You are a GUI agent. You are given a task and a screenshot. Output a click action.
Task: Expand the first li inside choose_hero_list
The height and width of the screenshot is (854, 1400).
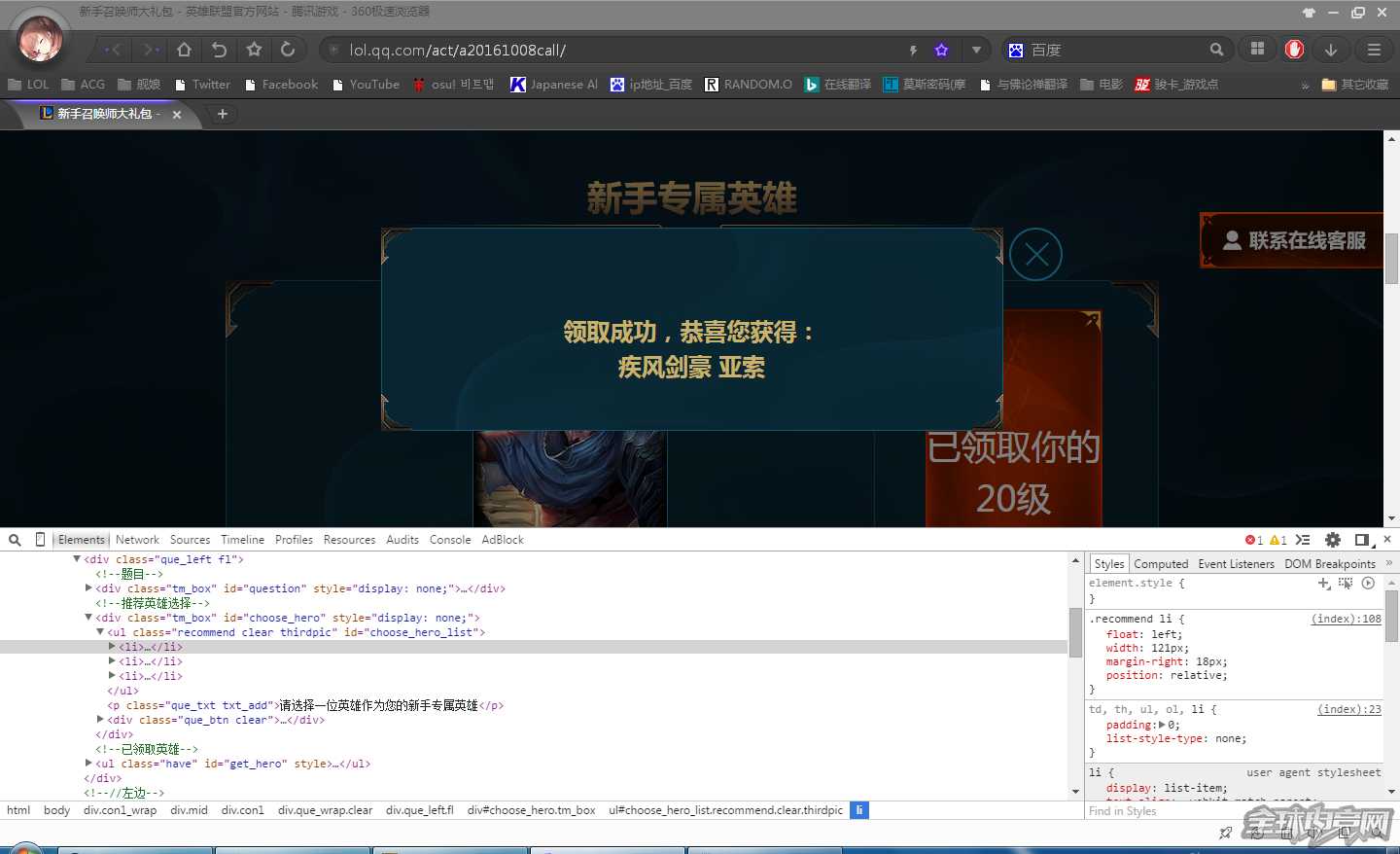[112, 647]
